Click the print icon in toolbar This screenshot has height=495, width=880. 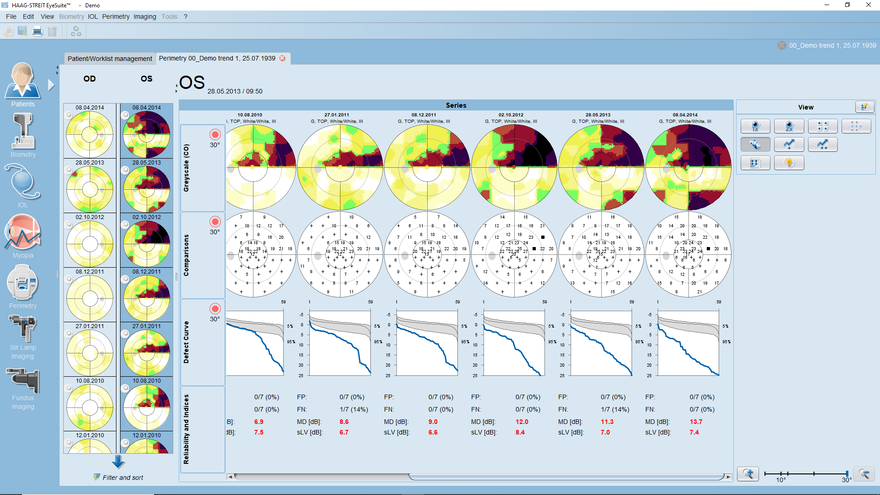click(x=37, y=31)
